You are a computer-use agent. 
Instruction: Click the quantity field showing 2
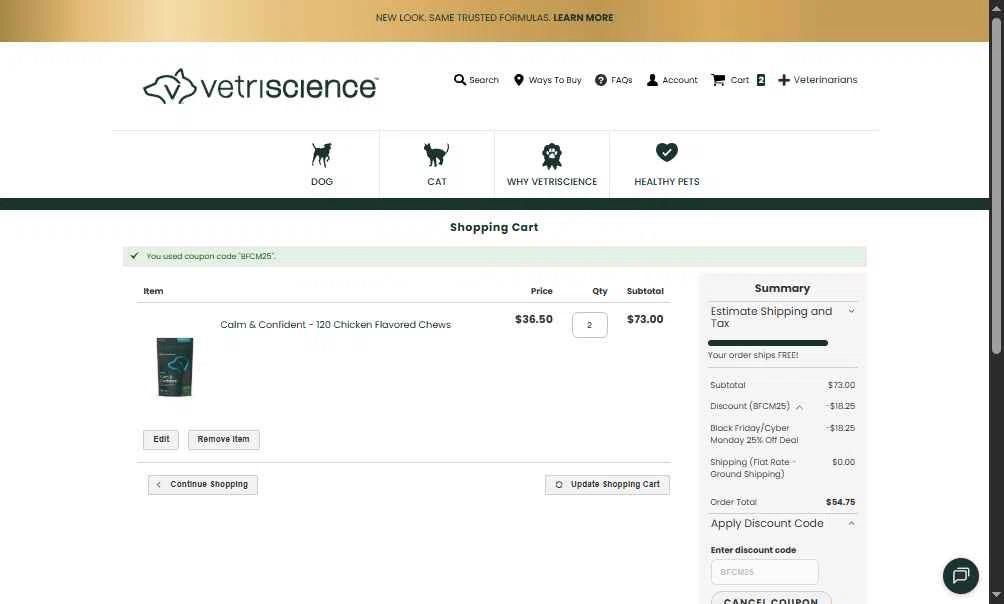(x=590, y=325)
